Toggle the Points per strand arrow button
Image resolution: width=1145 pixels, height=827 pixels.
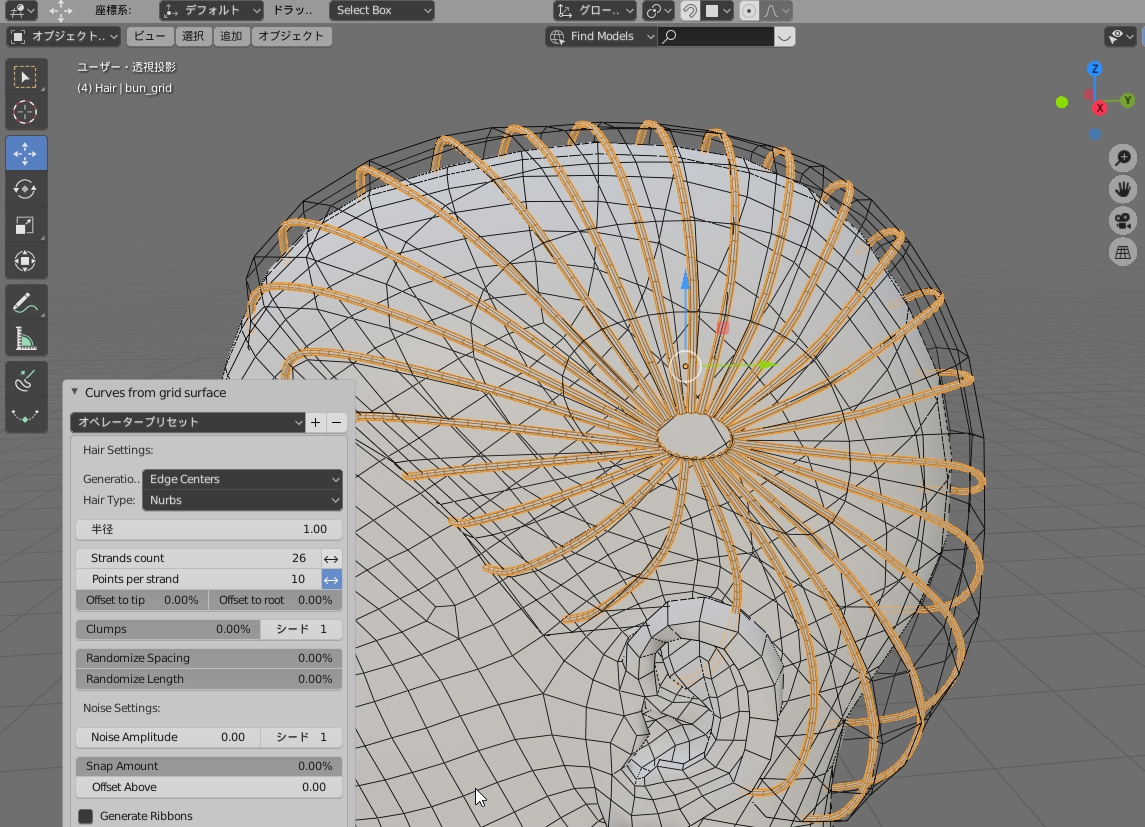point(331,579)
